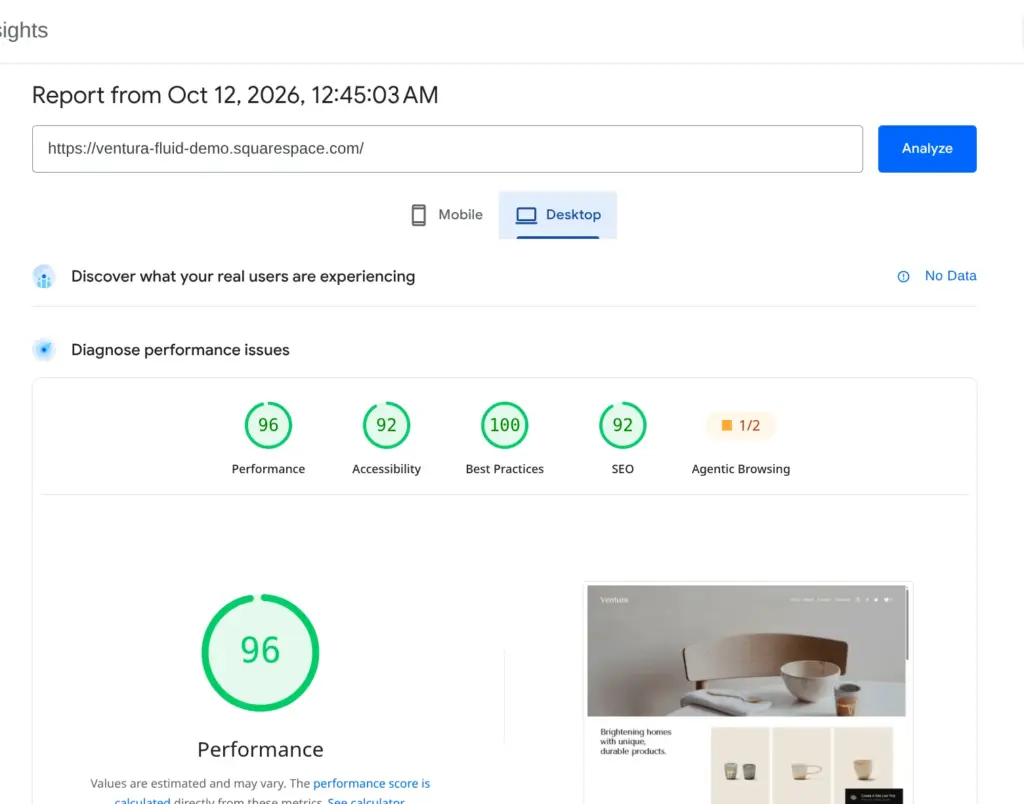This screenshot has width=1024, height=804.
Task: Switch to the Mobile tab
Action: pyautogui.click(x=447, y=215)
